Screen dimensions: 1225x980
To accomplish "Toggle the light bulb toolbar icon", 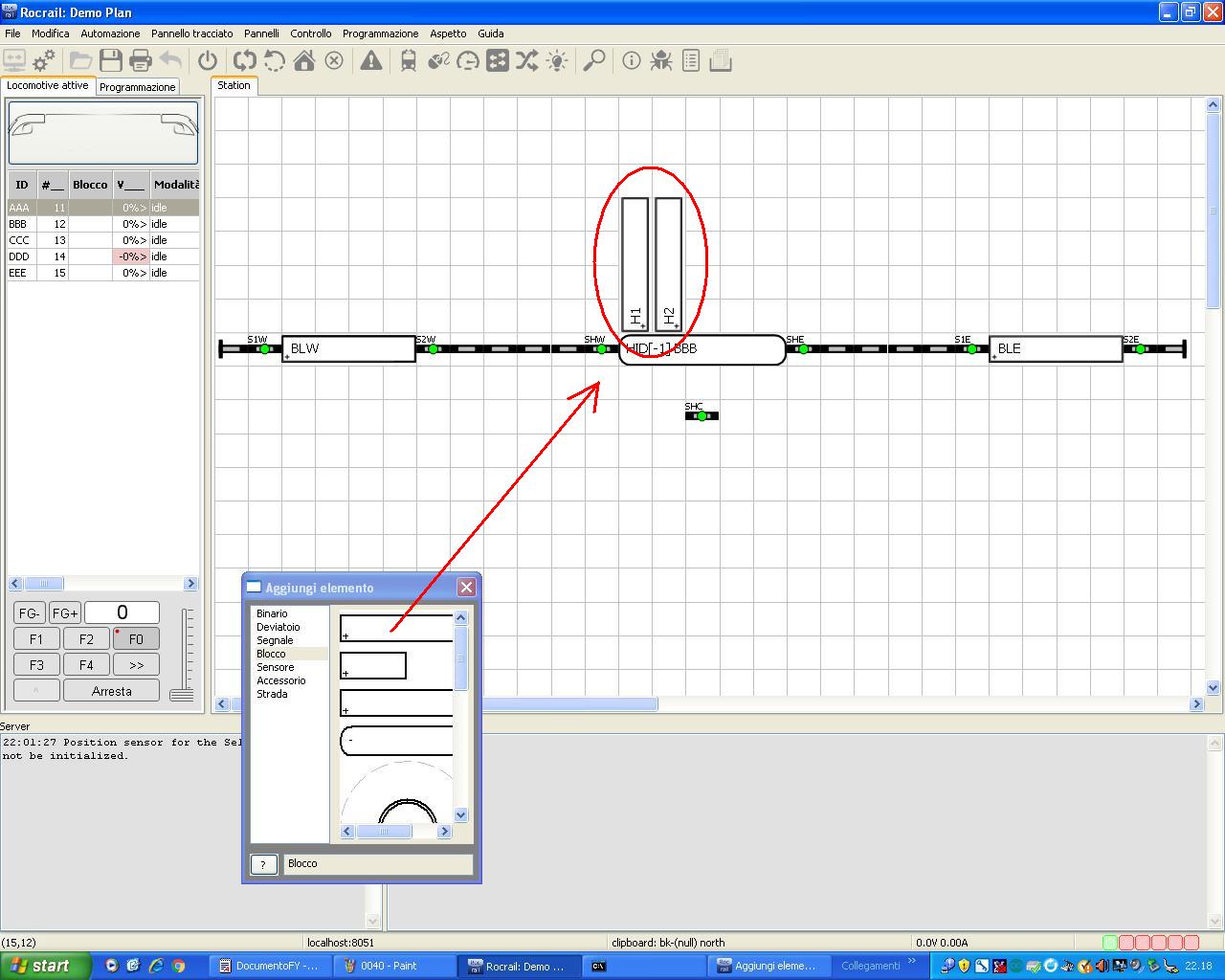I will (x=557, y=61).
